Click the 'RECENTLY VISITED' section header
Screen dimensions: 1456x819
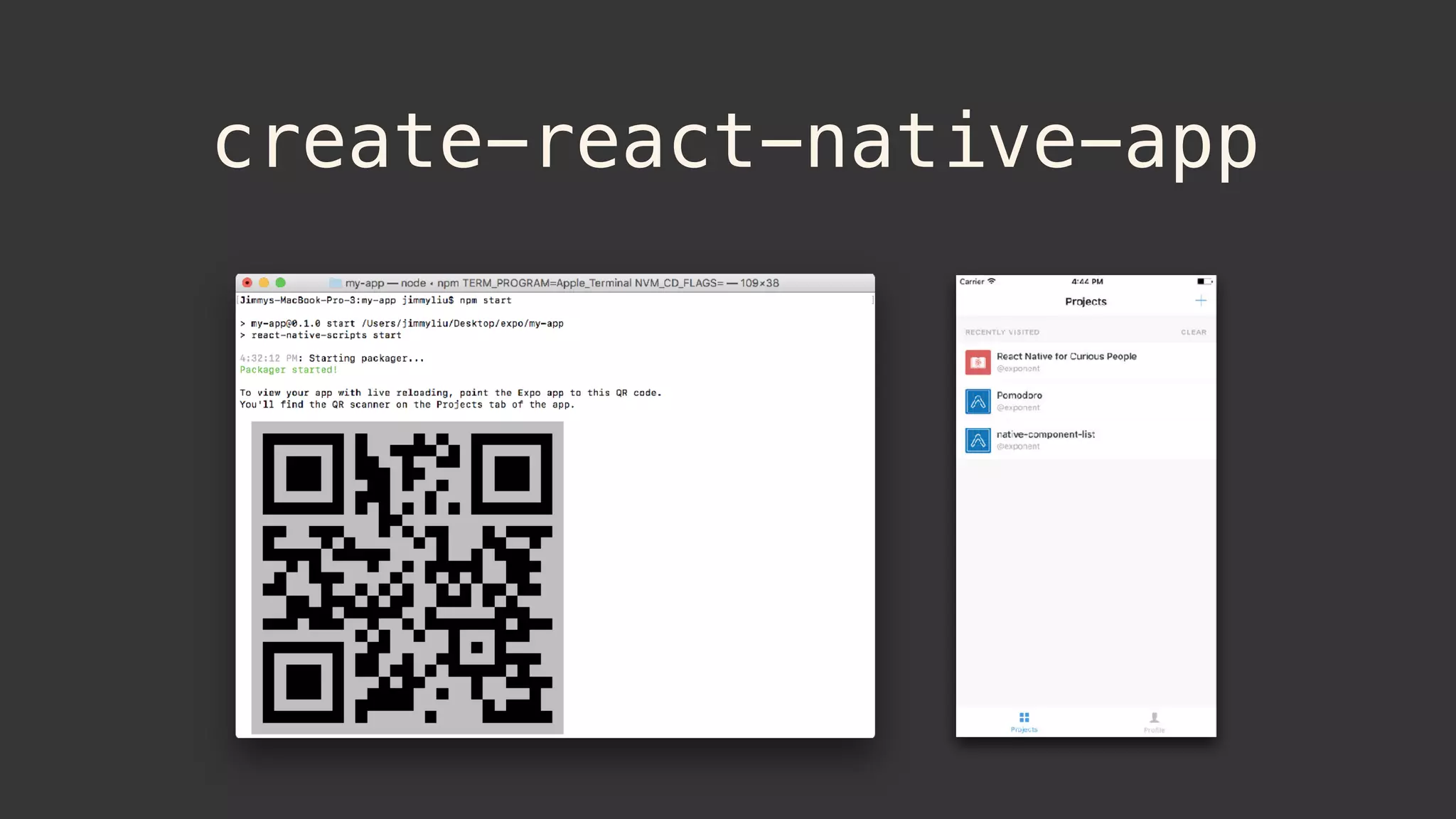pyautogui.click(x=1002, y=332)
